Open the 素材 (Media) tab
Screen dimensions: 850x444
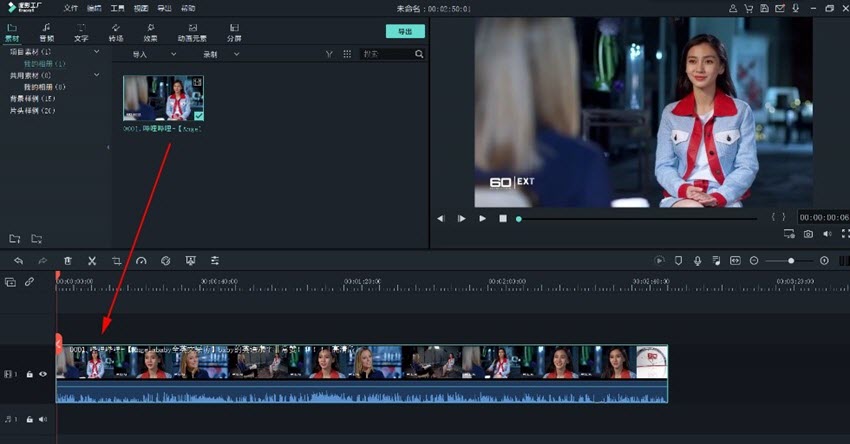coord(12,33)
